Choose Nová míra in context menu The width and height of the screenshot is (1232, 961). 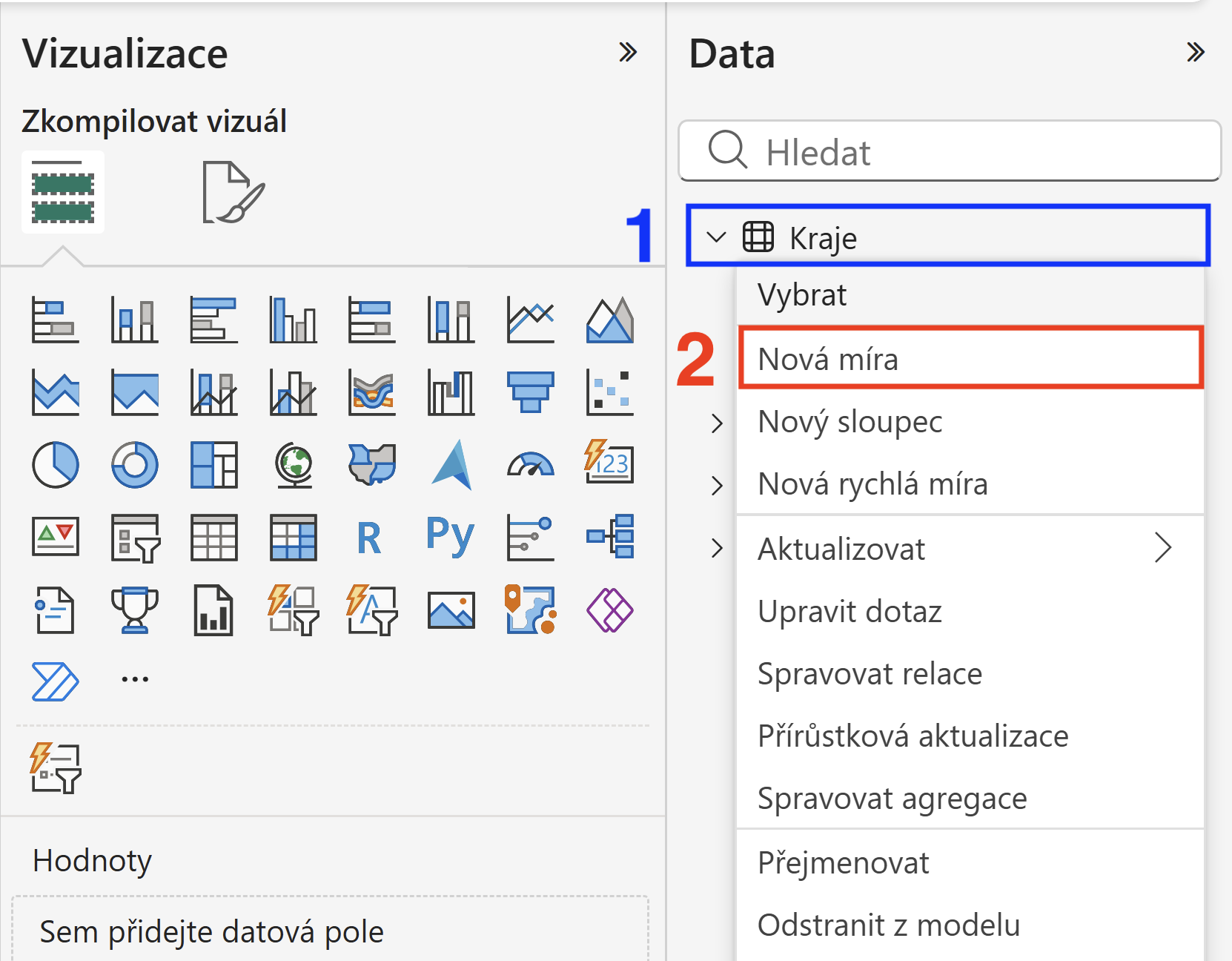click(970, 359)
